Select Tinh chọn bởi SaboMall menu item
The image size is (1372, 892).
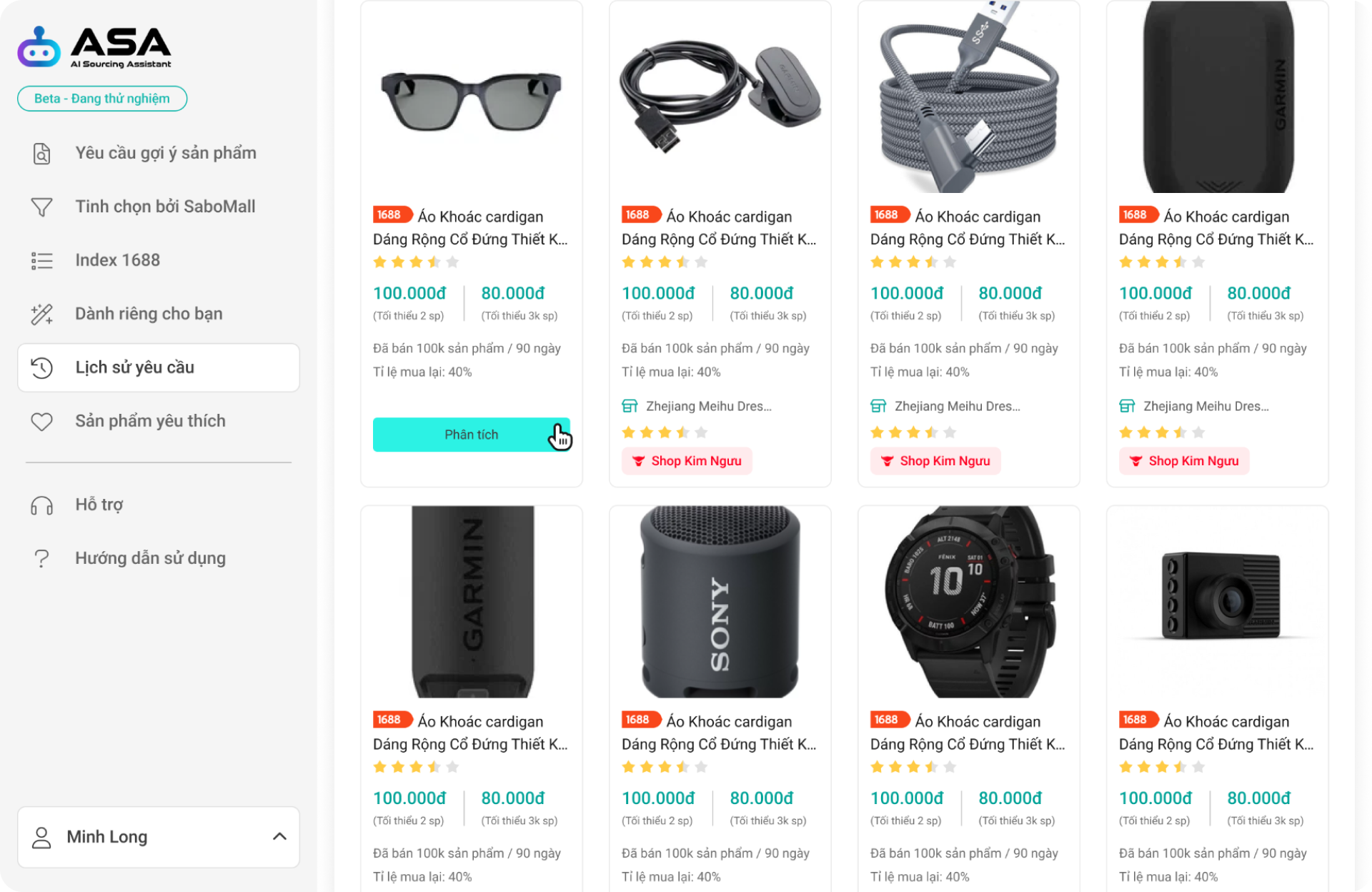(x=165, y=207)
